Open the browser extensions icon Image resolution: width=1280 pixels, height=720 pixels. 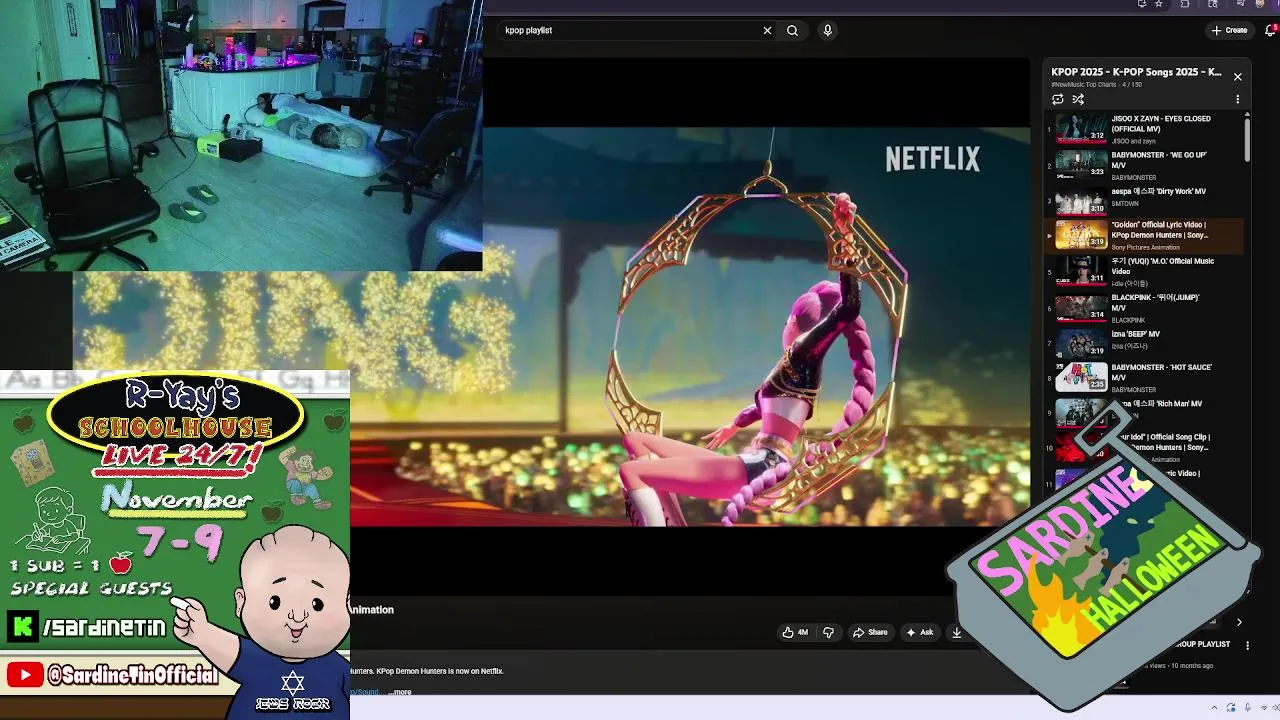pos(1185,4)
